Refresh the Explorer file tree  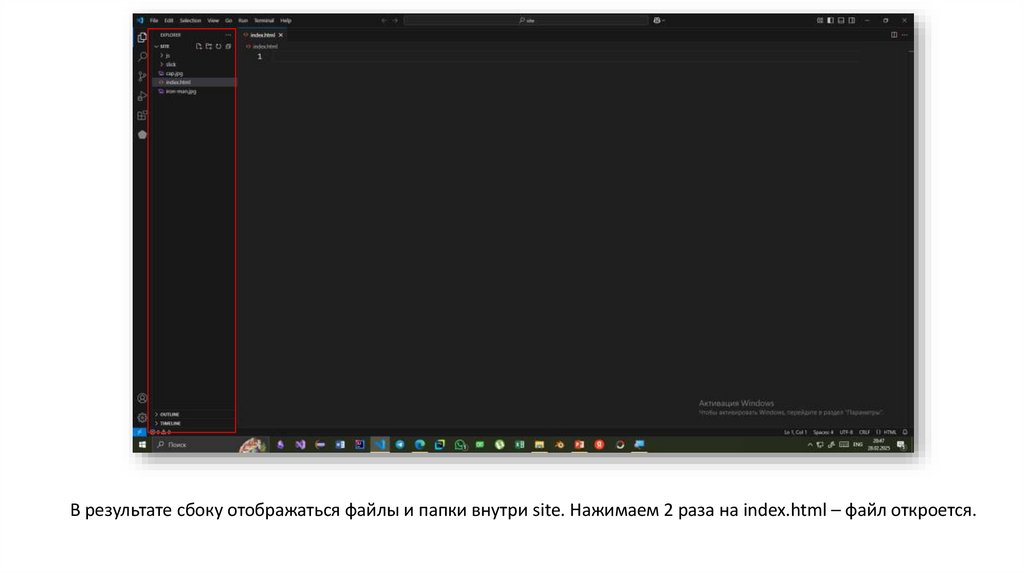(218, 46)
